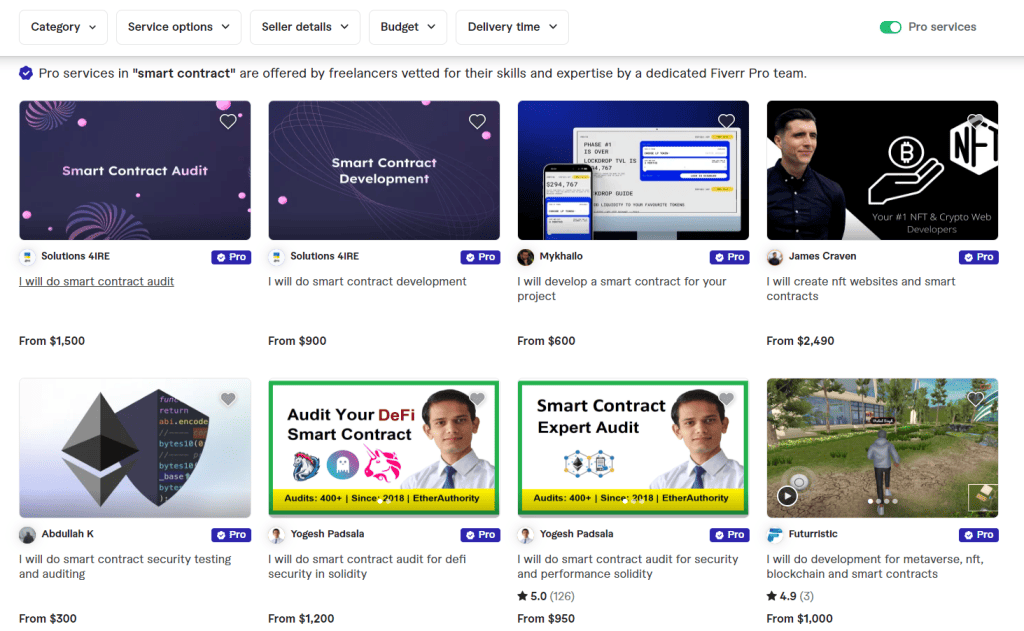Click heart icon on Abdullah K's gig
Viewport: 1024px width, 631px height.
pyautogui.click(x=228, y=399)
